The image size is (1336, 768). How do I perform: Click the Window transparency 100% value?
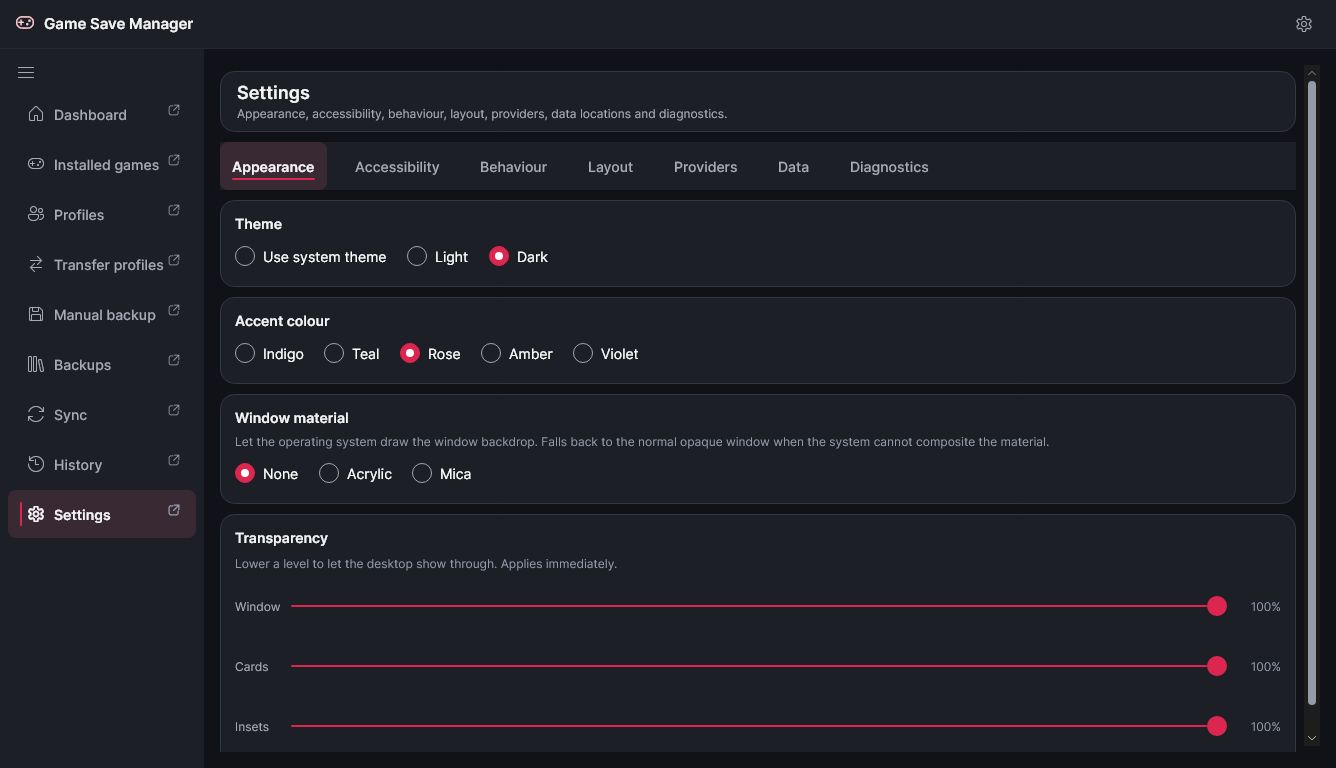(1266, 607)
